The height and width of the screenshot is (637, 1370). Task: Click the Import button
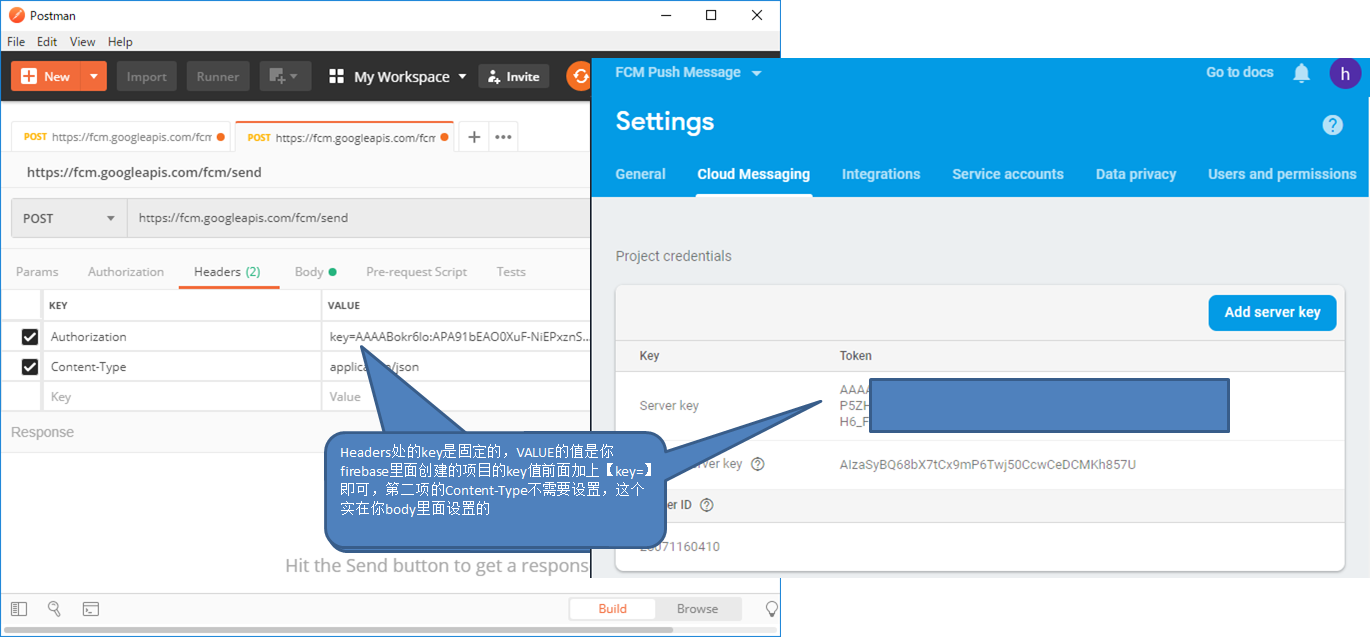pos(146,76)
